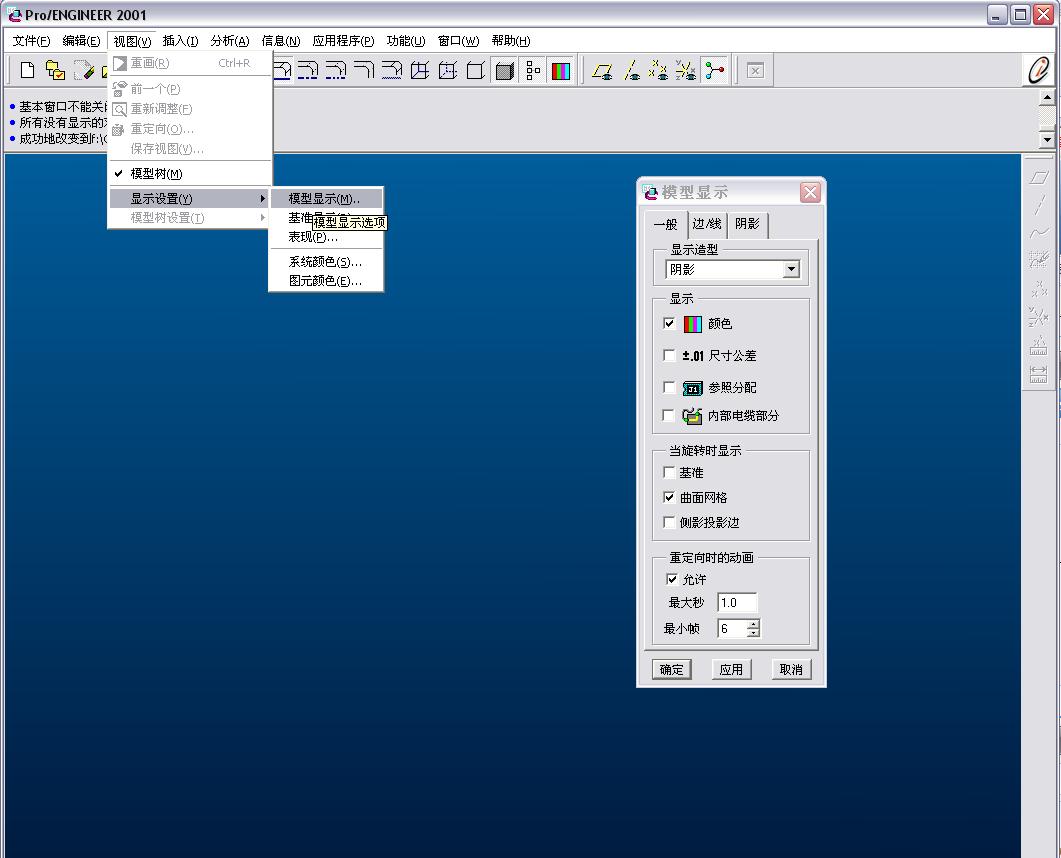Decrease the 最小帧 stepper value
Viewport: 1061px width, 858px height.
pos(753,633)
